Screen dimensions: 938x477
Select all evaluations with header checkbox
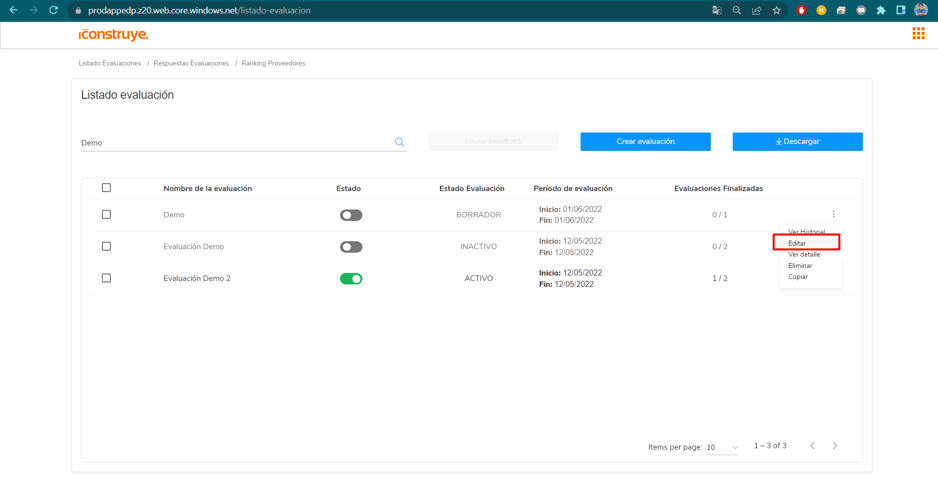106,187
